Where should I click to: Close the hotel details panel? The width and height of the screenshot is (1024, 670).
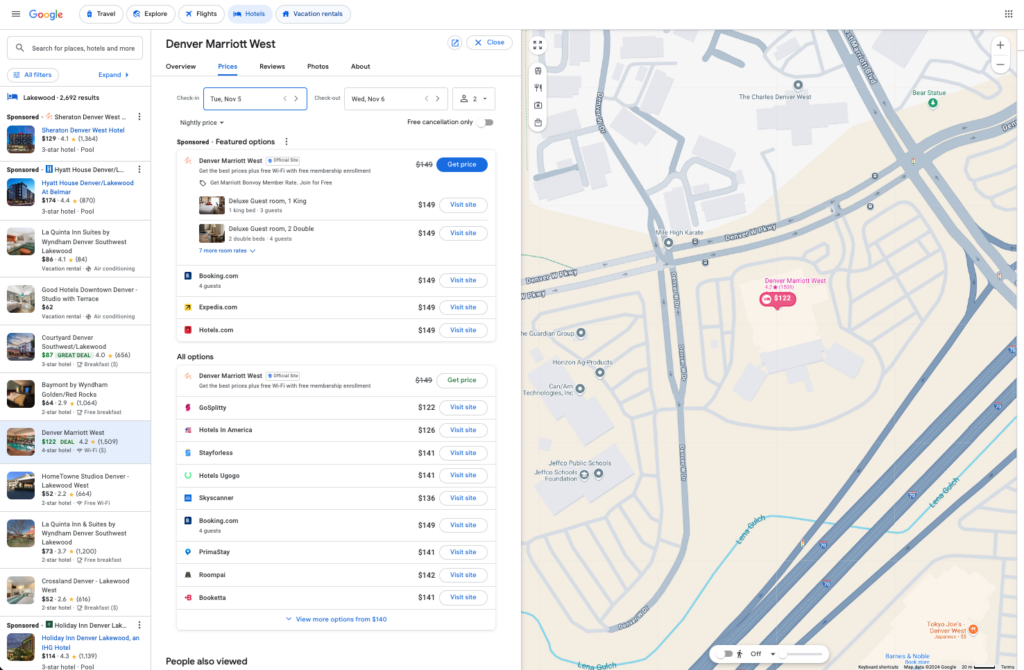pos(489,42)
